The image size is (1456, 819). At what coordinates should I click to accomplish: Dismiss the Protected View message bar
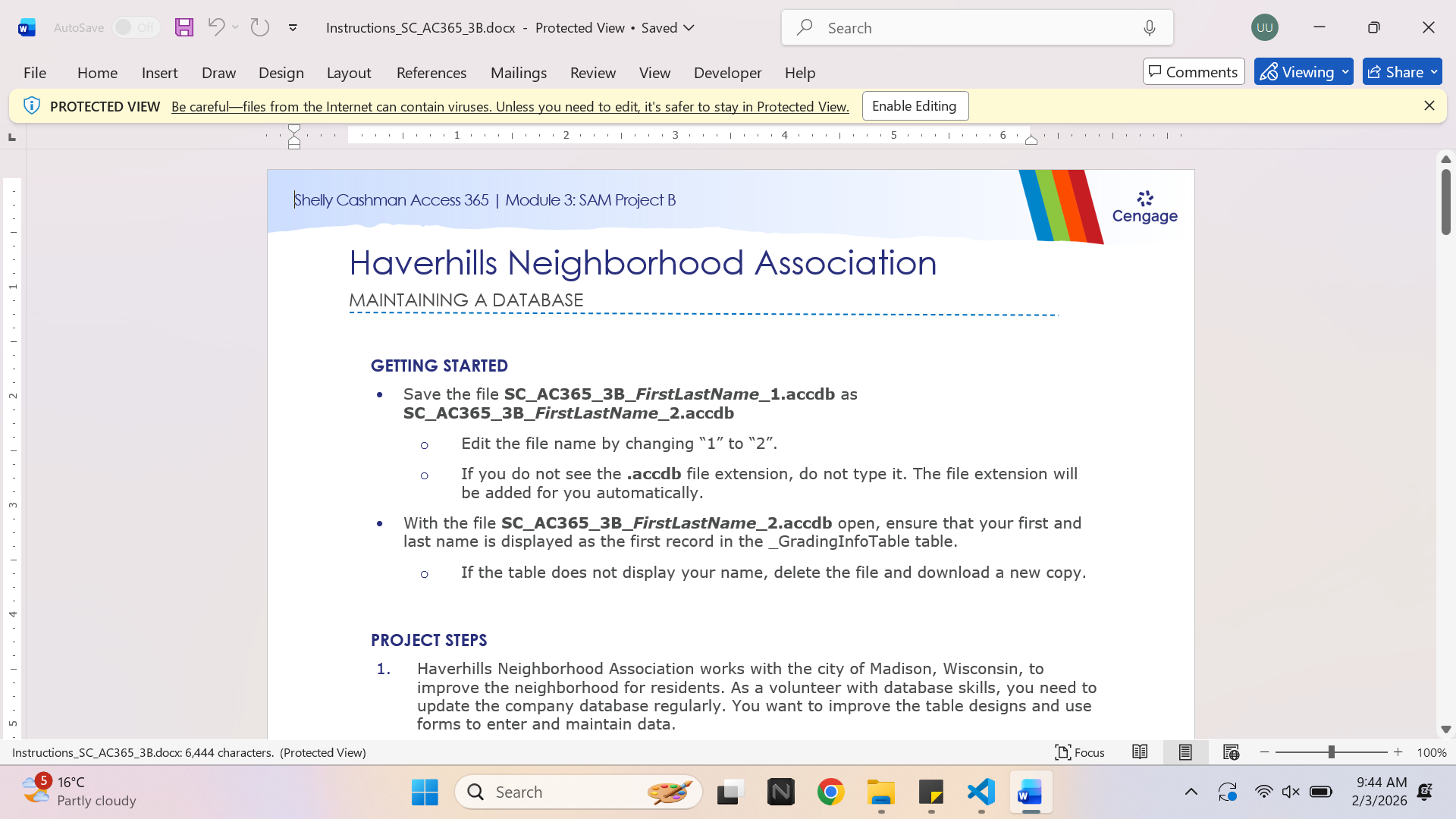1429,106
